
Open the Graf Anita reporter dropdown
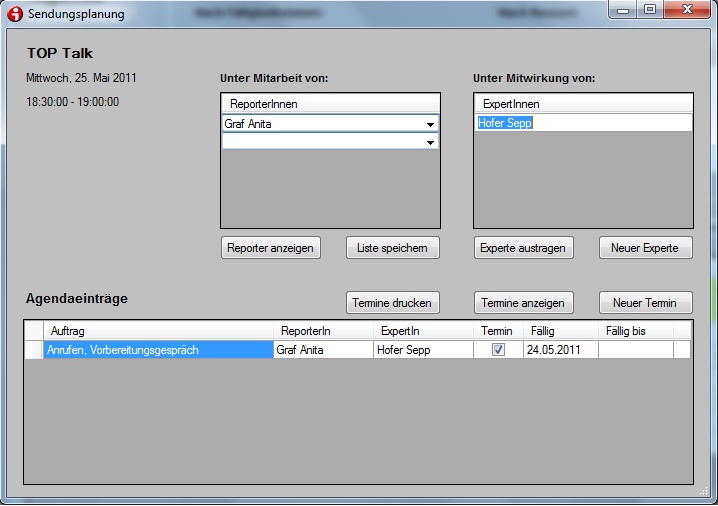(x=430, y=124)
